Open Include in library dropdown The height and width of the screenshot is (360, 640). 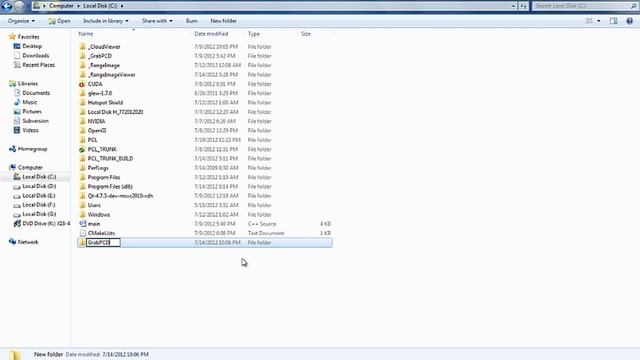coord(106,21)
